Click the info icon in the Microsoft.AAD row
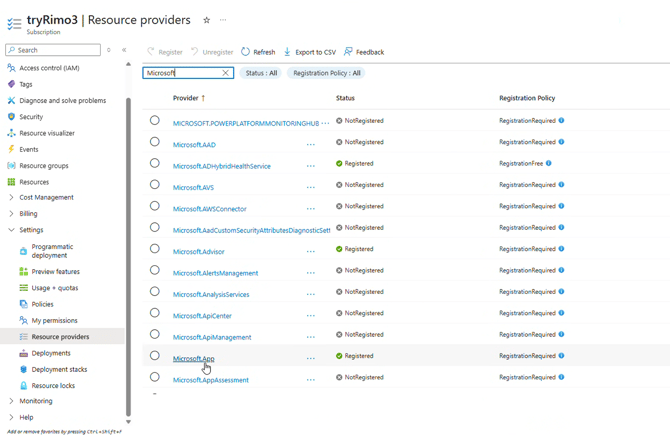Viewport: 670px width, 435px height. click(x=561, y=142)
